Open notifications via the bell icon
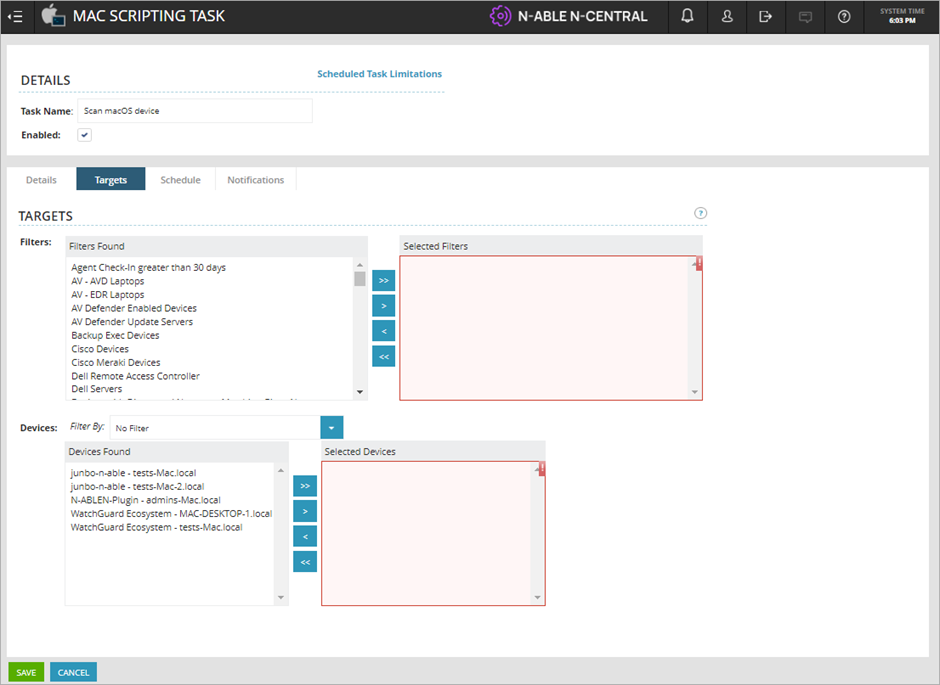Viewport: 940px width, 685px height. click(x=687, y=16)
